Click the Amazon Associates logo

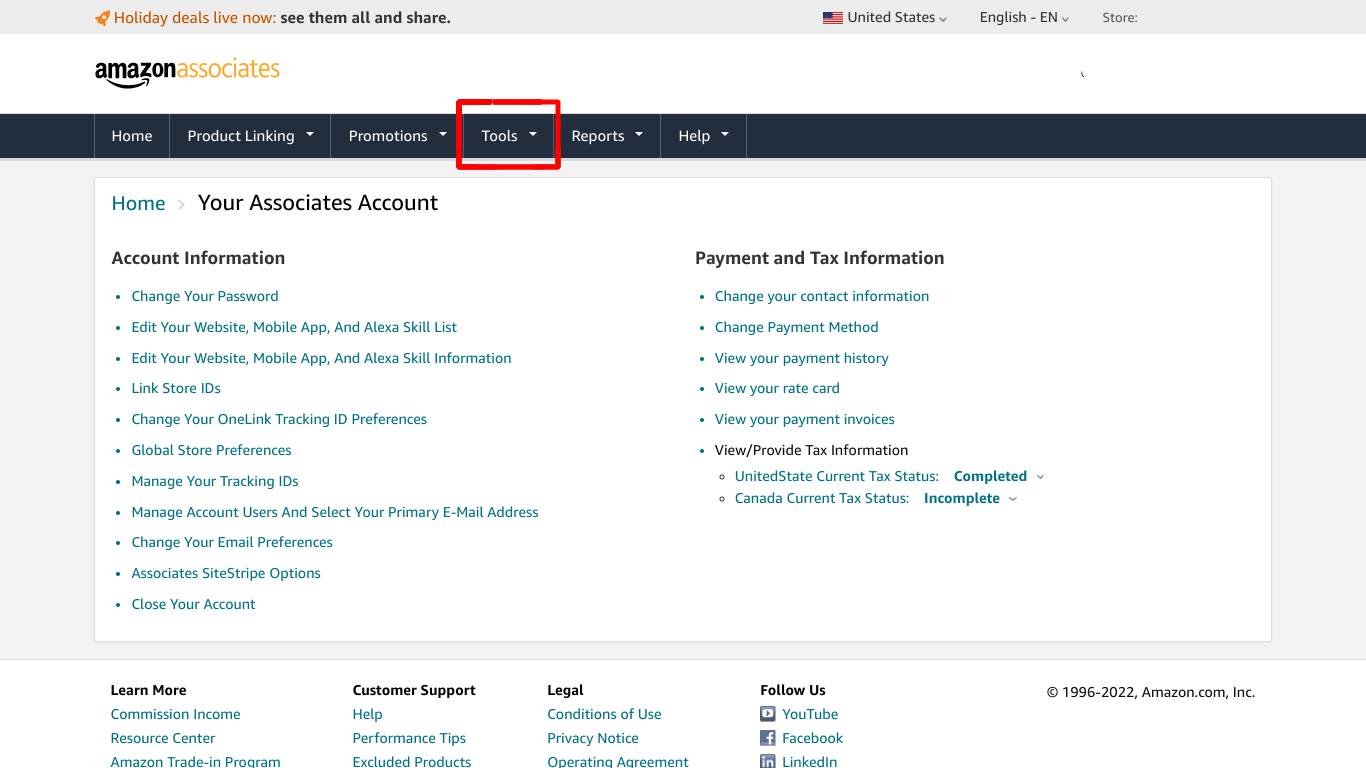tap(187, 70)
